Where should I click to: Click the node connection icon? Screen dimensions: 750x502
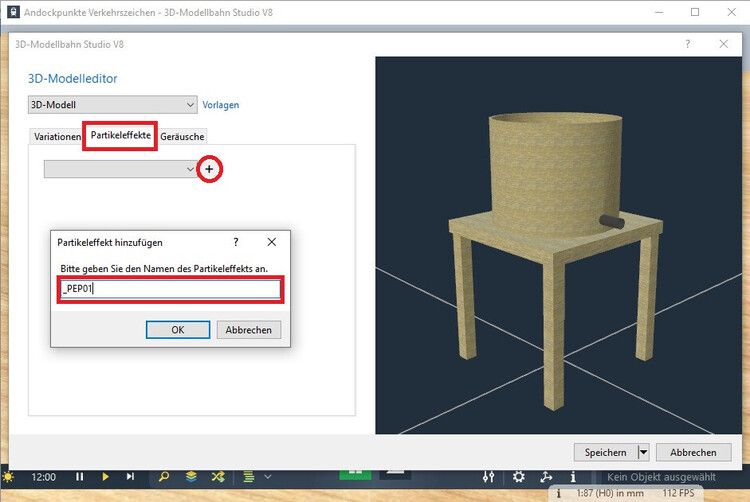(546, 477)
